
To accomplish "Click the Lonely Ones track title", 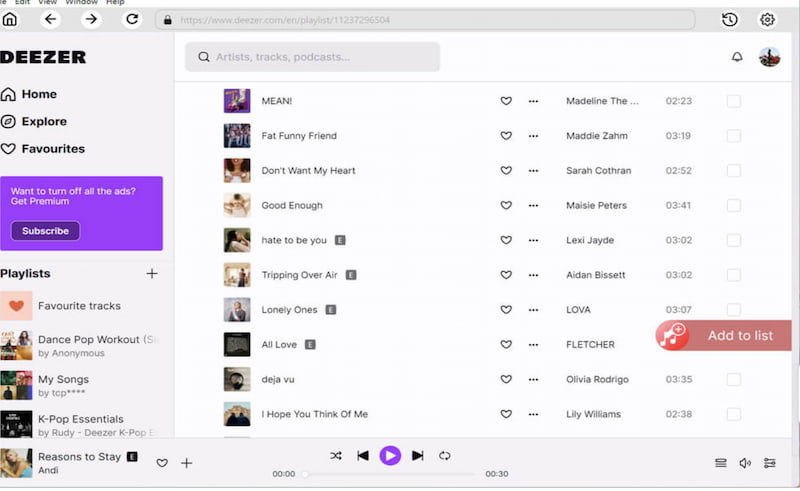I will 289,310.
